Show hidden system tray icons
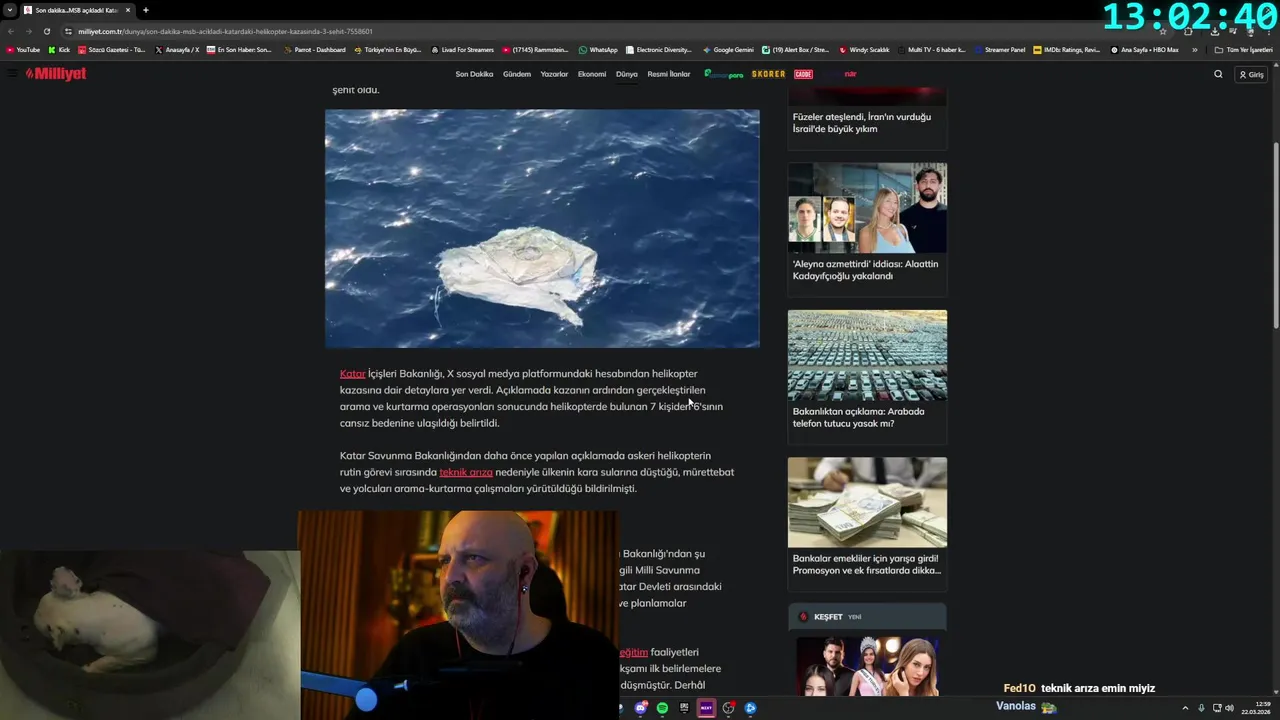Image resolution: width=1280 pixels, height=720 pixels. (1185, 708)
